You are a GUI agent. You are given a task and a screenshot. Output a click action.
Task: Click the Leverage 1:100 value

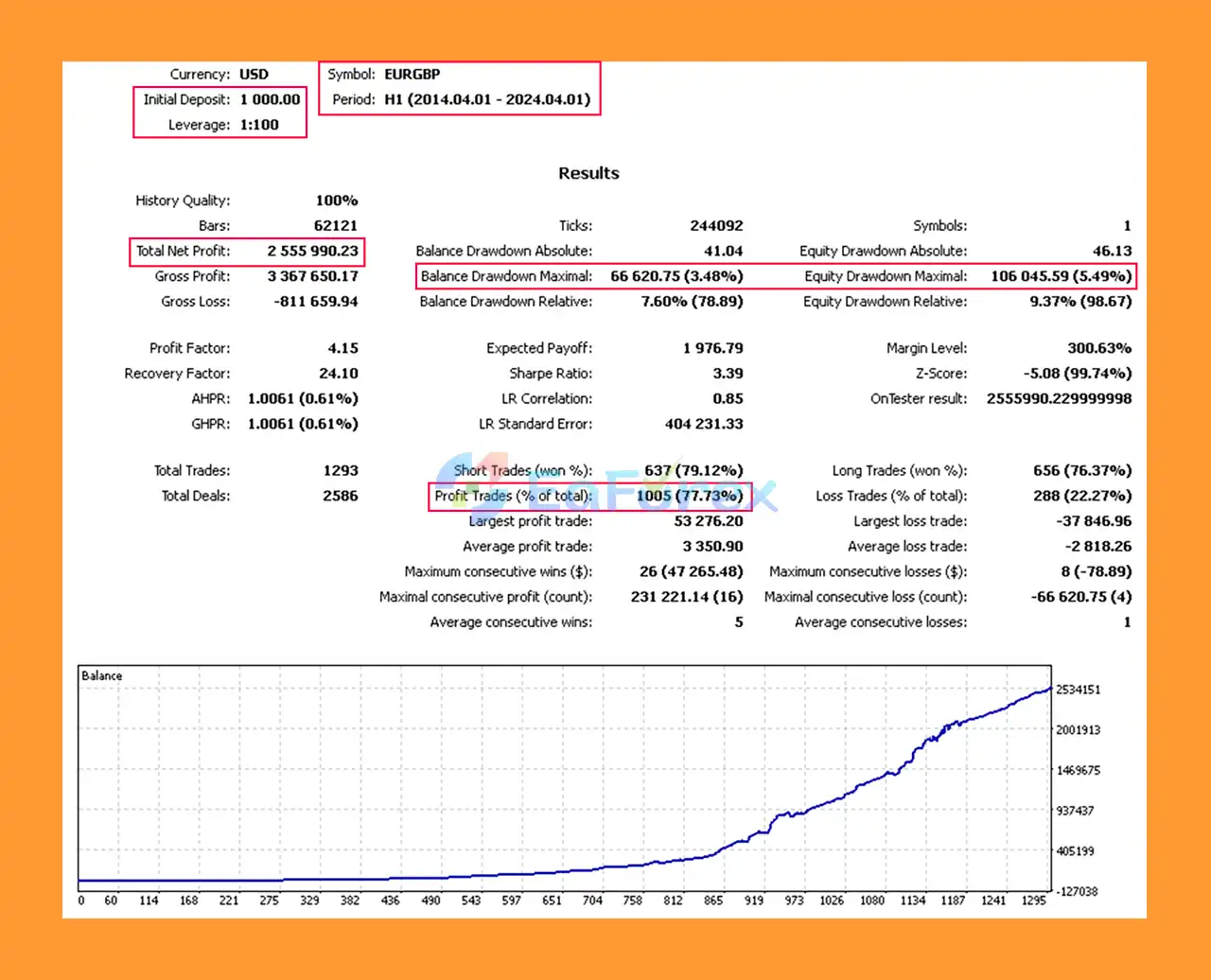[x=259, y=125]
